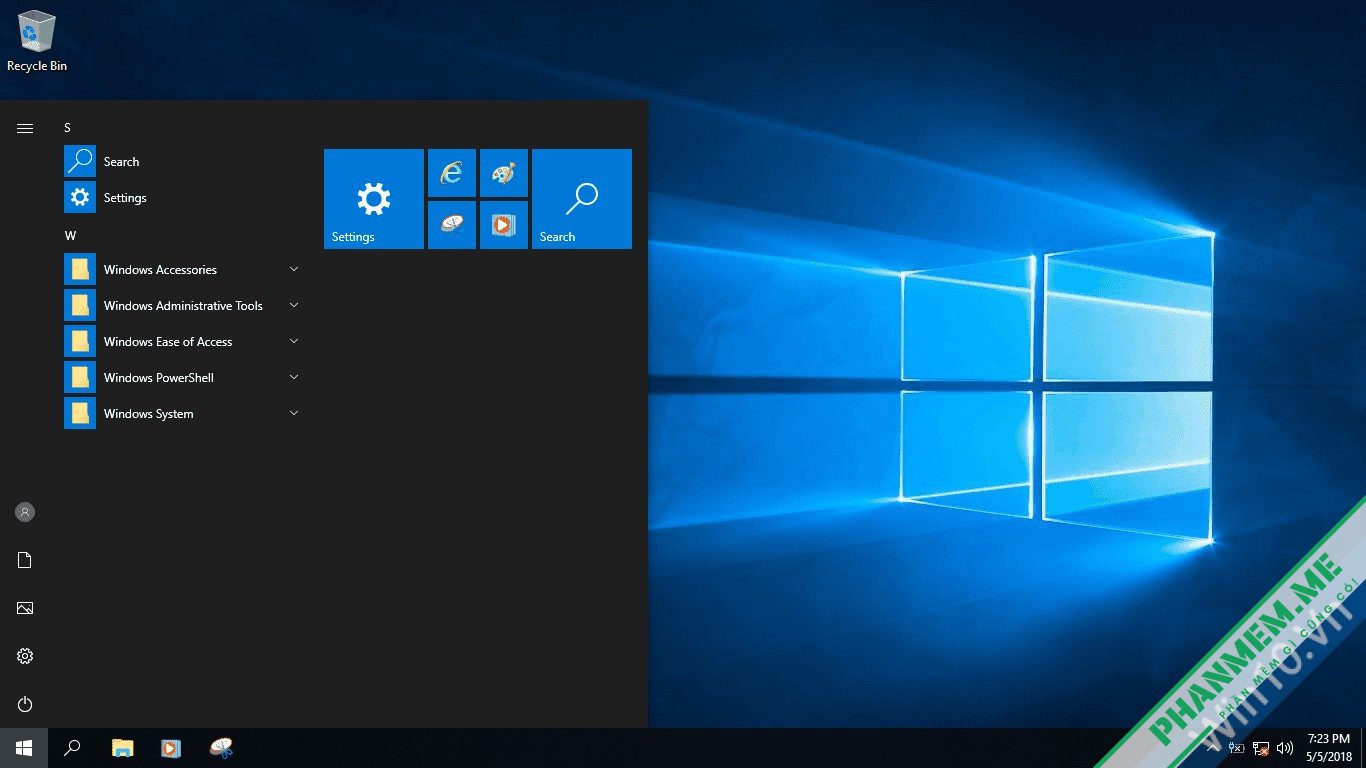
Task: Expand the Windows Administrative Tools folder
Action: [x=182, y=306]
